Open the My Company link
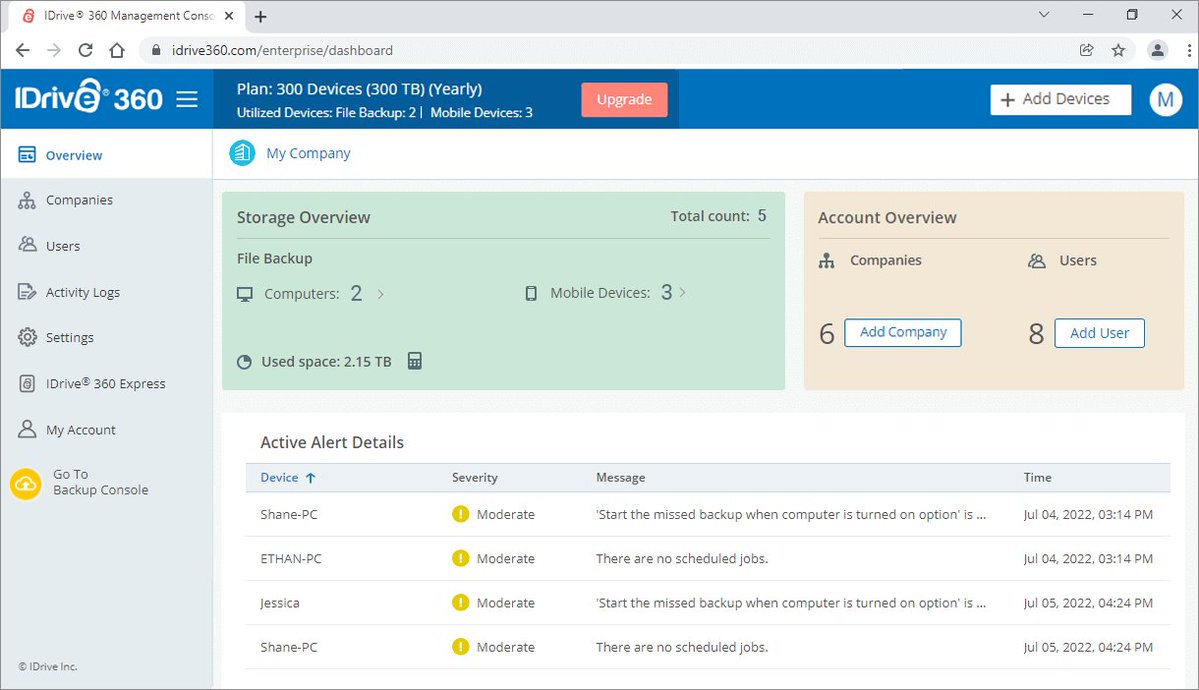1199x690 pixels. [308, 153]
